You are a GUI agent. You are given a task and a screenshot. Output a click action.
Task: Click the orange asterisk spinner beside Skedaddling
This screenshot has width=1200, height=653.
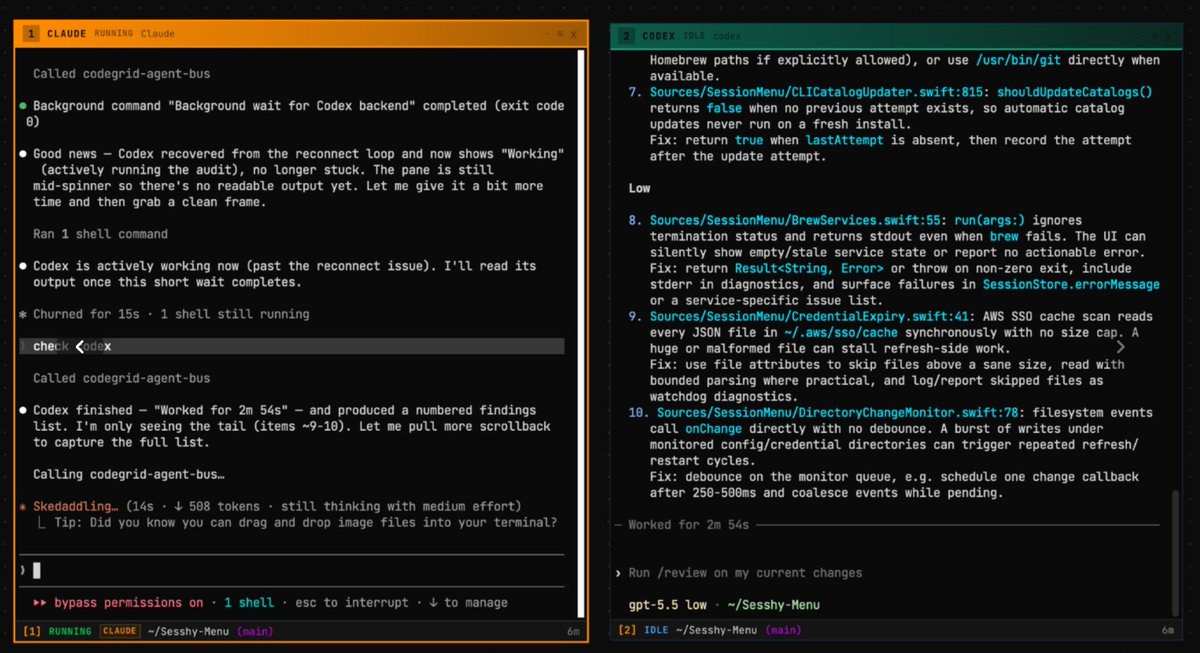click(x=22, y=506)
